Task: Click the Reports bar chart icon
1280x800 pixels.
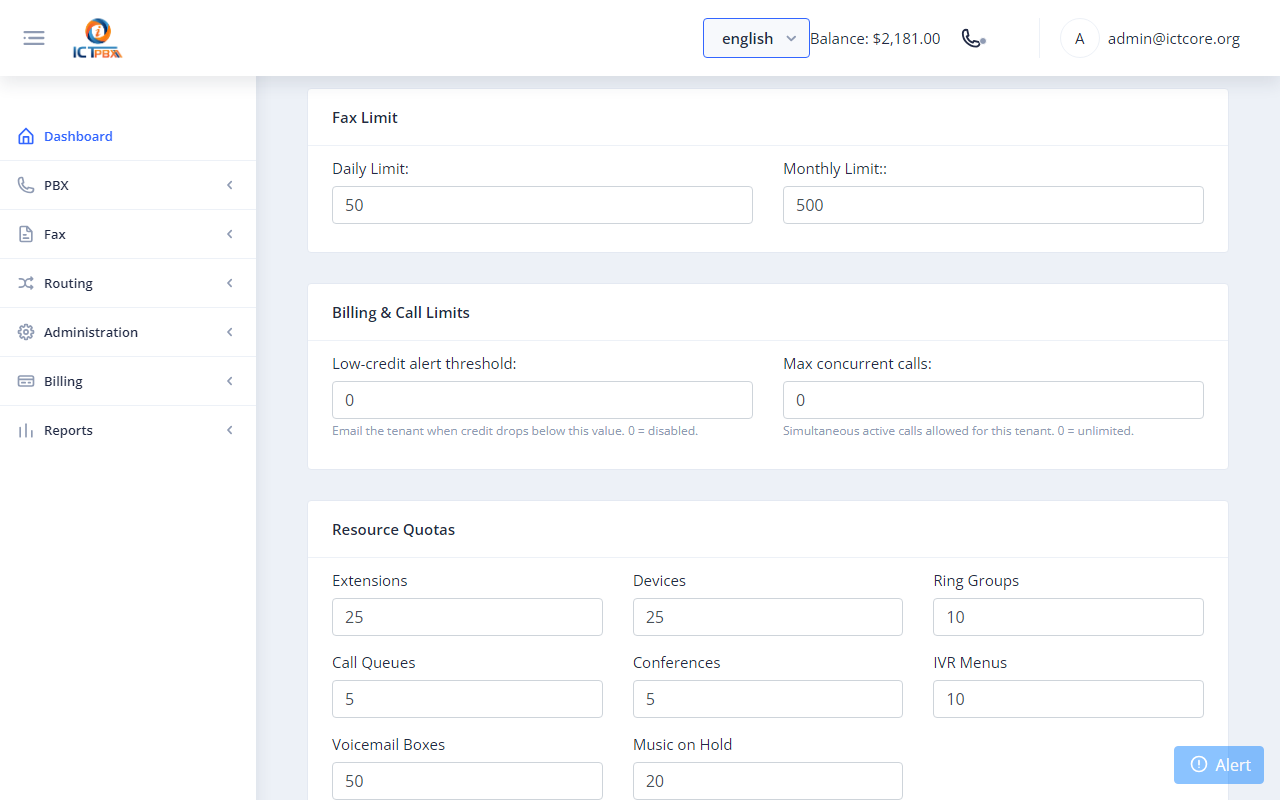Action: (26, 430)
